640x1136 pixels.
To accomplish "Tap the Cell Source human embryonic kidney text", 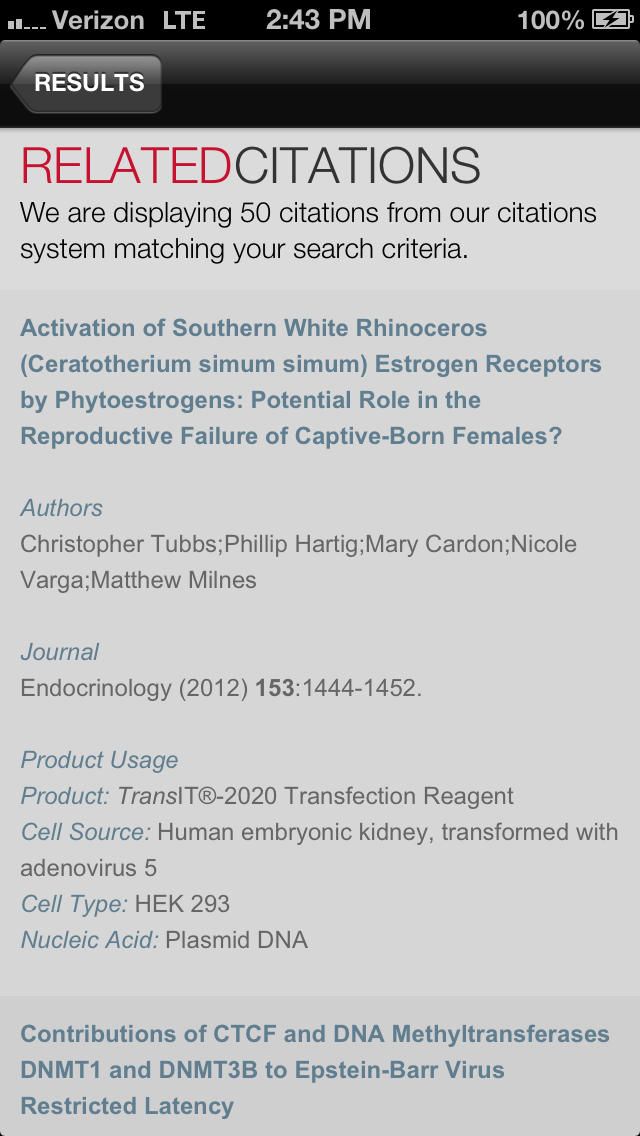I will pyautogui.click(x=318, y=849).
